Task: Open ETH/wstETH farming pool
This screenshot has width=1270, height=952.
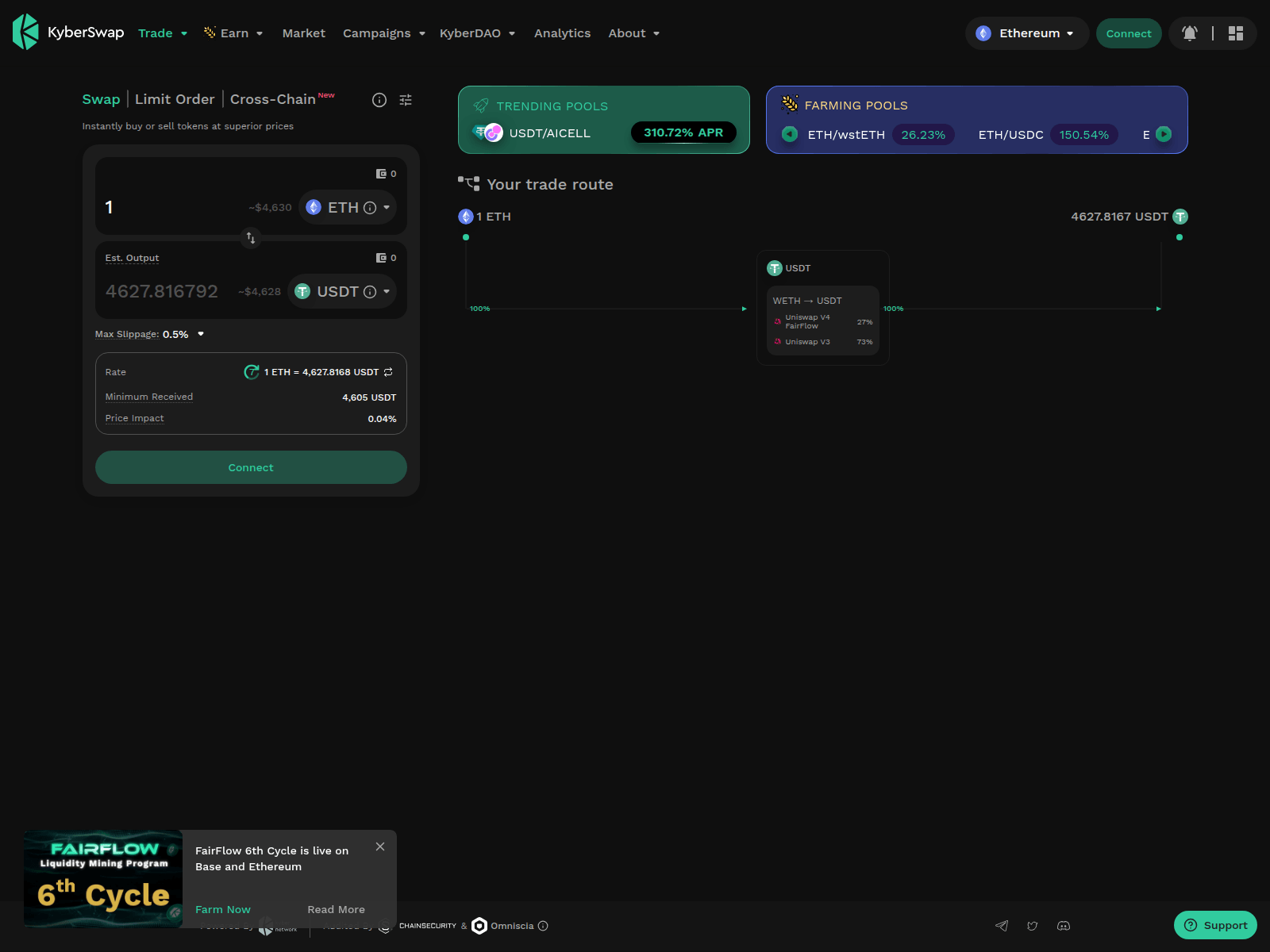Action: [x=846, y=135]
